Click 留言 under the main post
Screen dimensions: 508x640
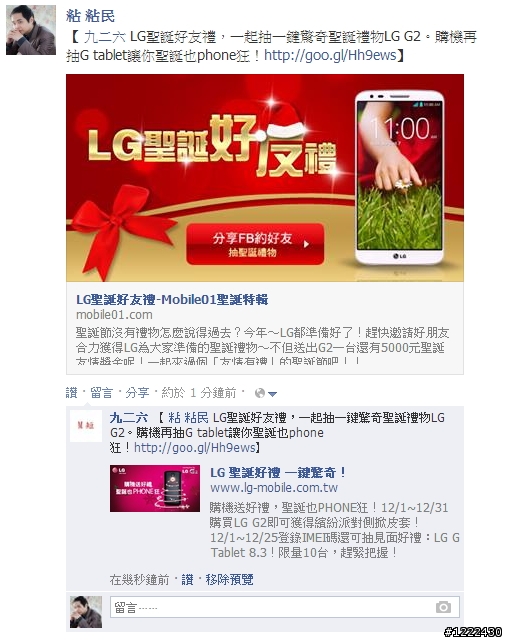point(101,393)
